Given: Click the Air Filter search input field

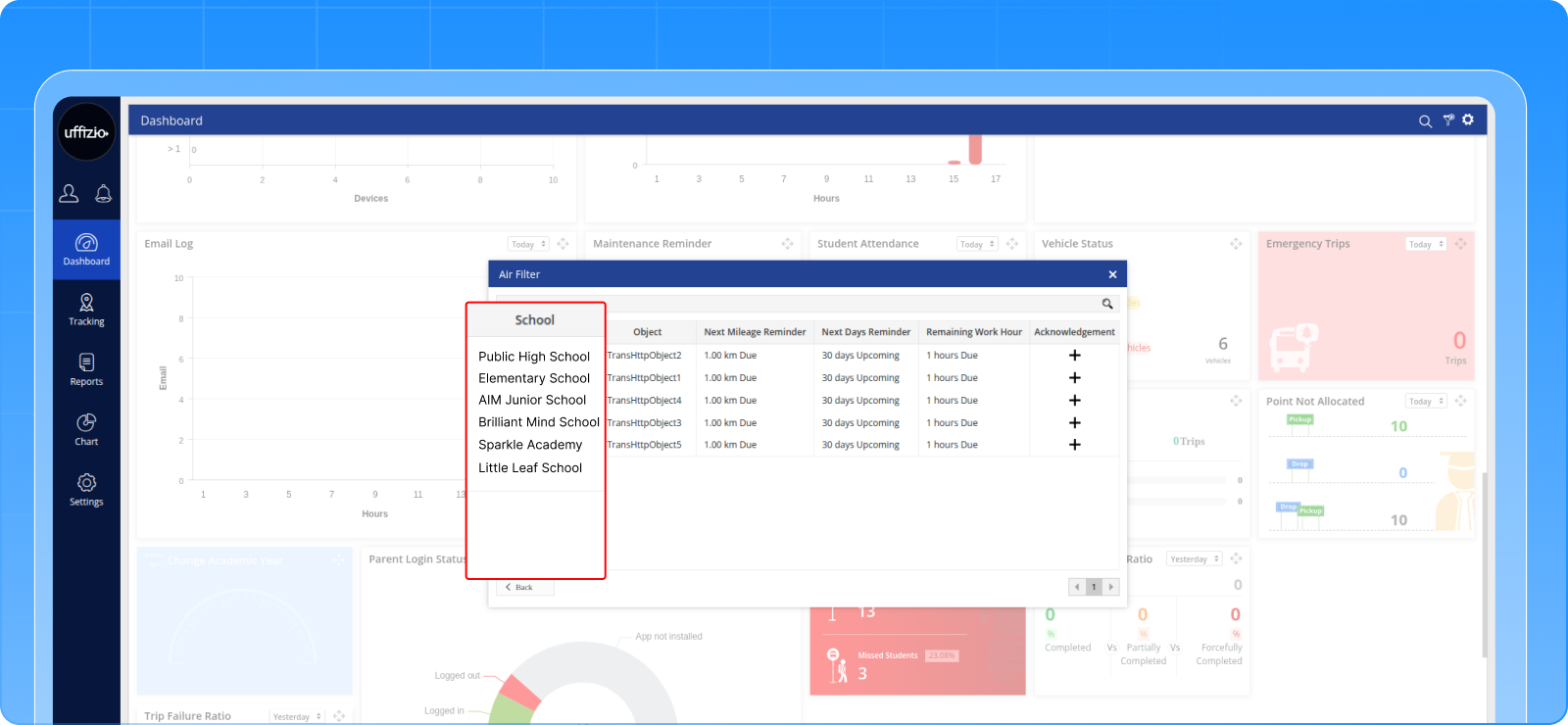Looking at the screenshot, I should point(799,304).
